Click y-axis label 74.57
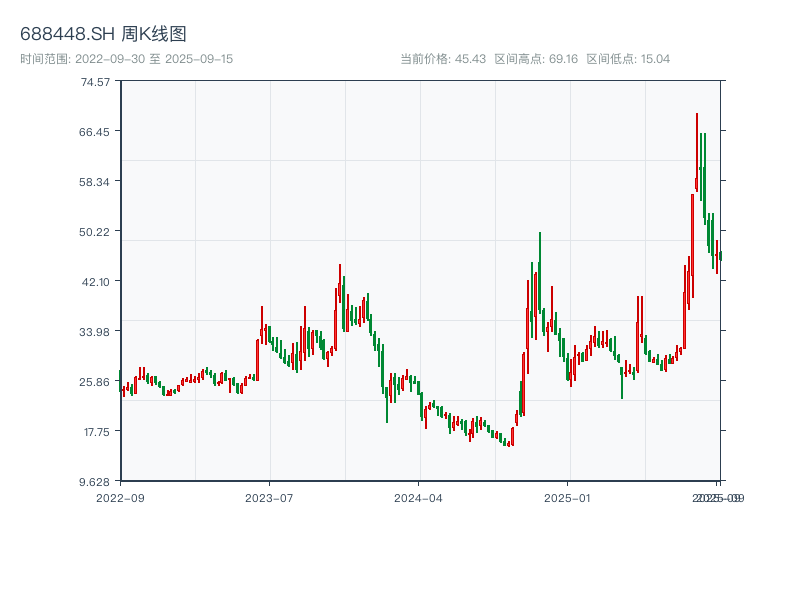The image size is (800, 600). pos(95,82)
